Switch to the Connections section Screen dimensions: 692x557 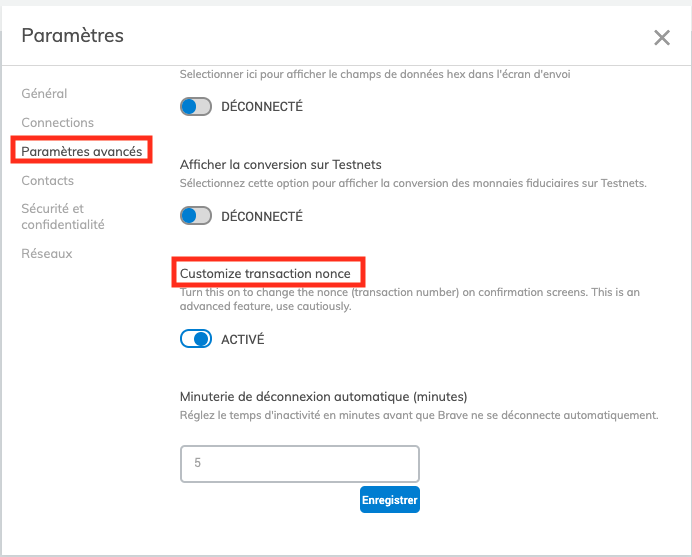coord(57,122)
